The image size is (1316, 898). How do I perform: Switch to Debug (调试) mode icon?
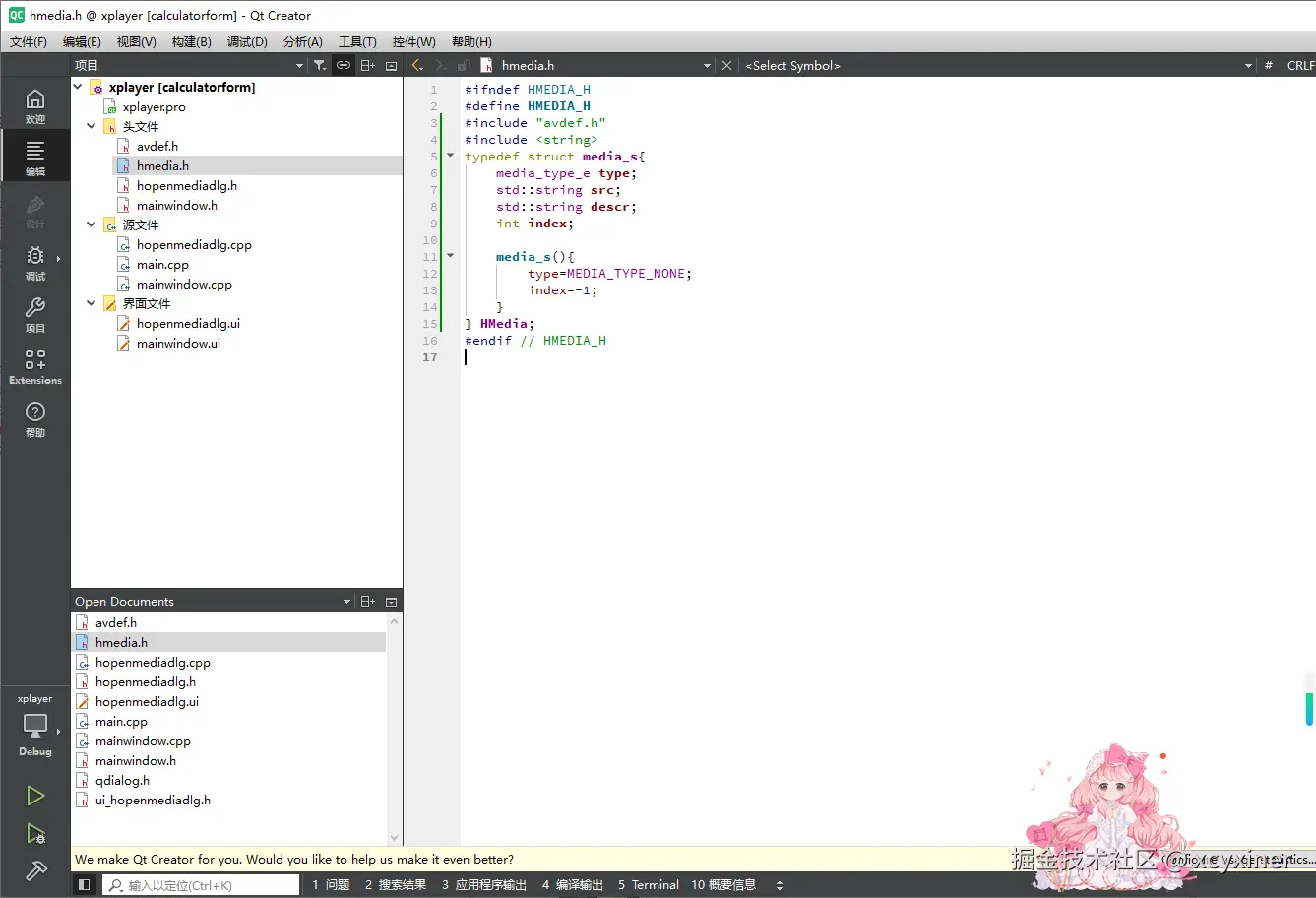tap(35, 261)
